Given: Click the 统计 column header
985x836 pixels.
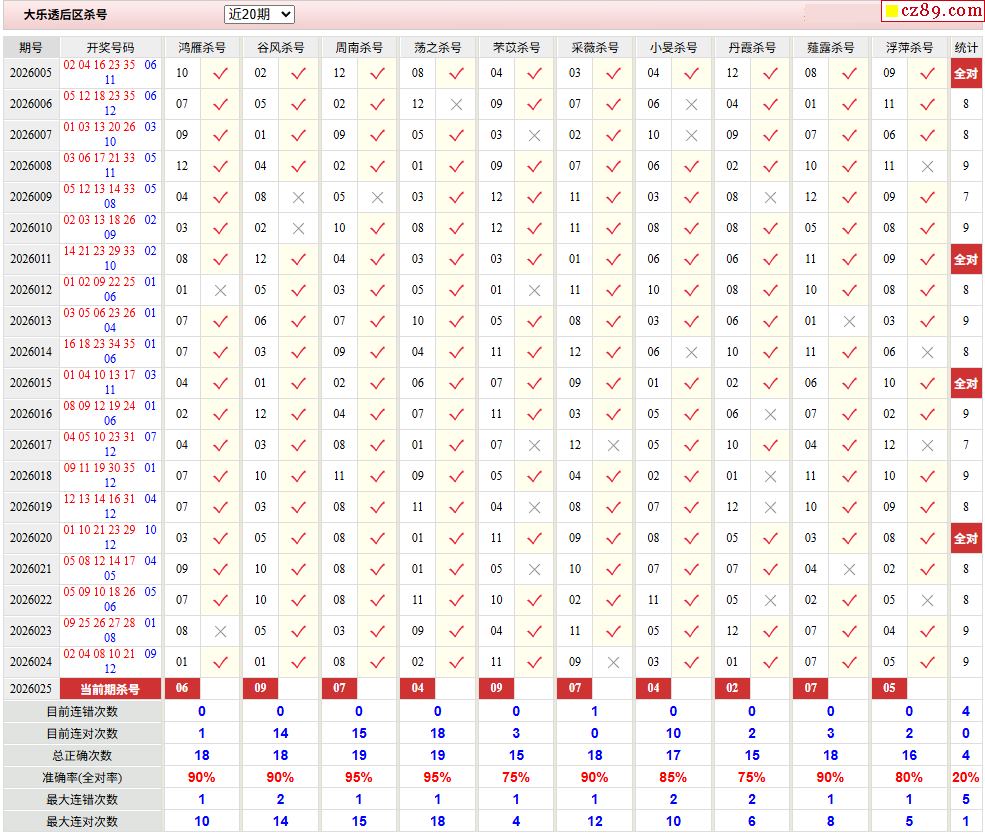Looking at the screenshot, I should pos(966,48).
